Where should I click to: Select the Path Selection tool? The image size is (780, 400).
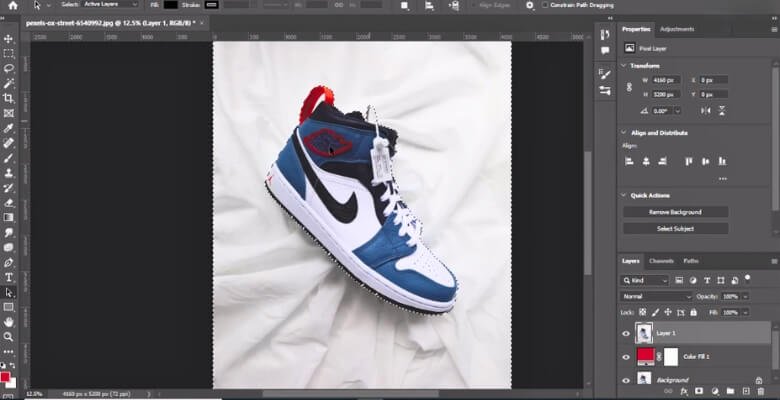pos(8,292)
